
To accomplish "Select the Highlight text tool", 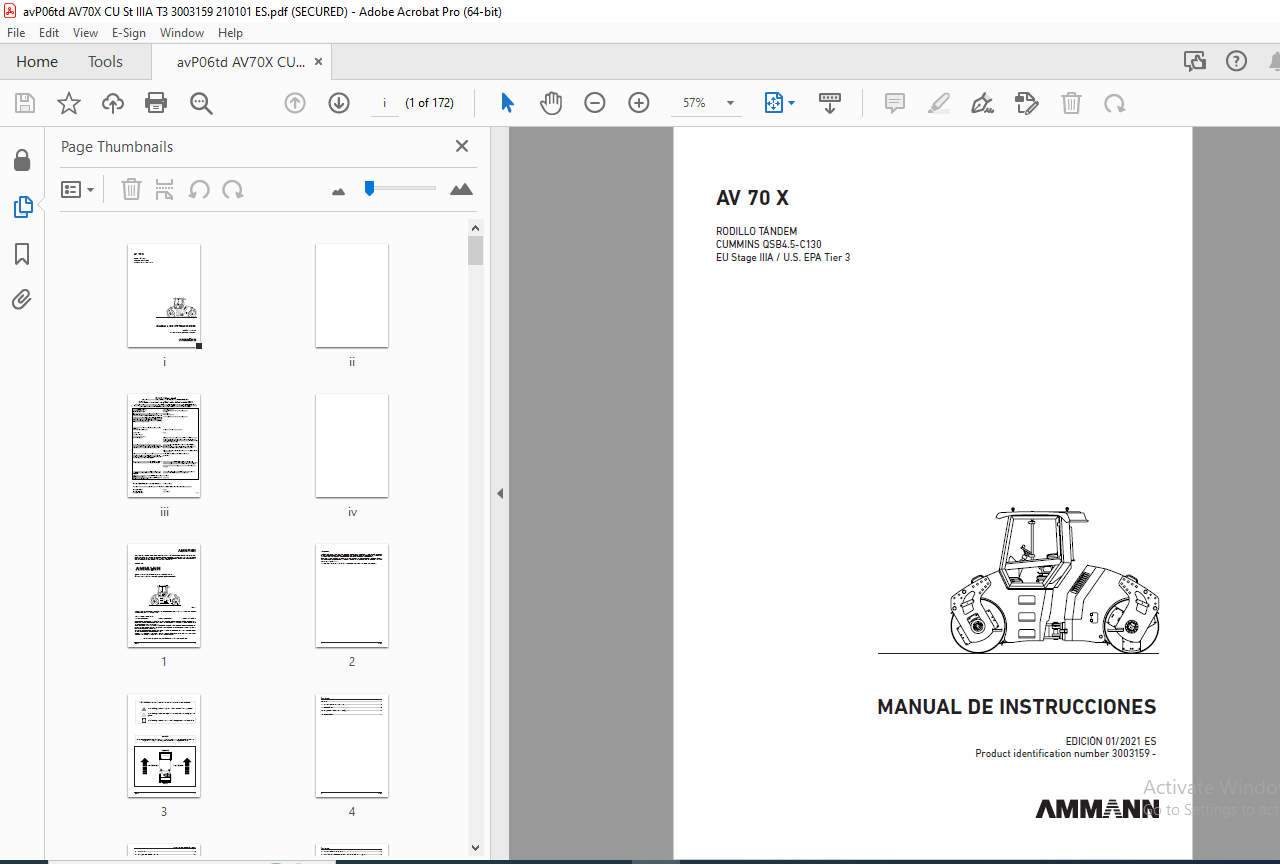I will (939, 103).
